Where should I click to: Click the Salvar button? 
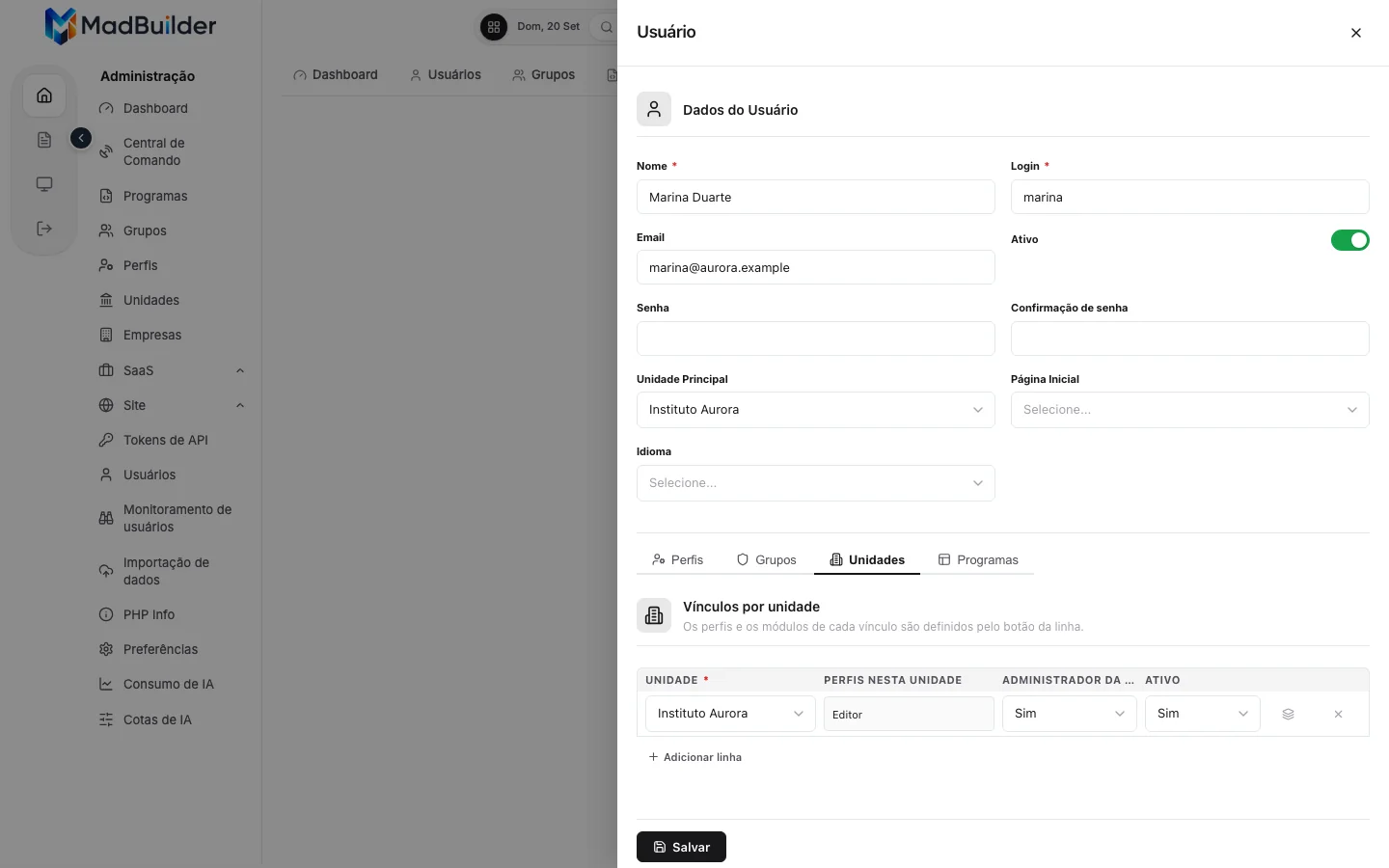(681, 847)
